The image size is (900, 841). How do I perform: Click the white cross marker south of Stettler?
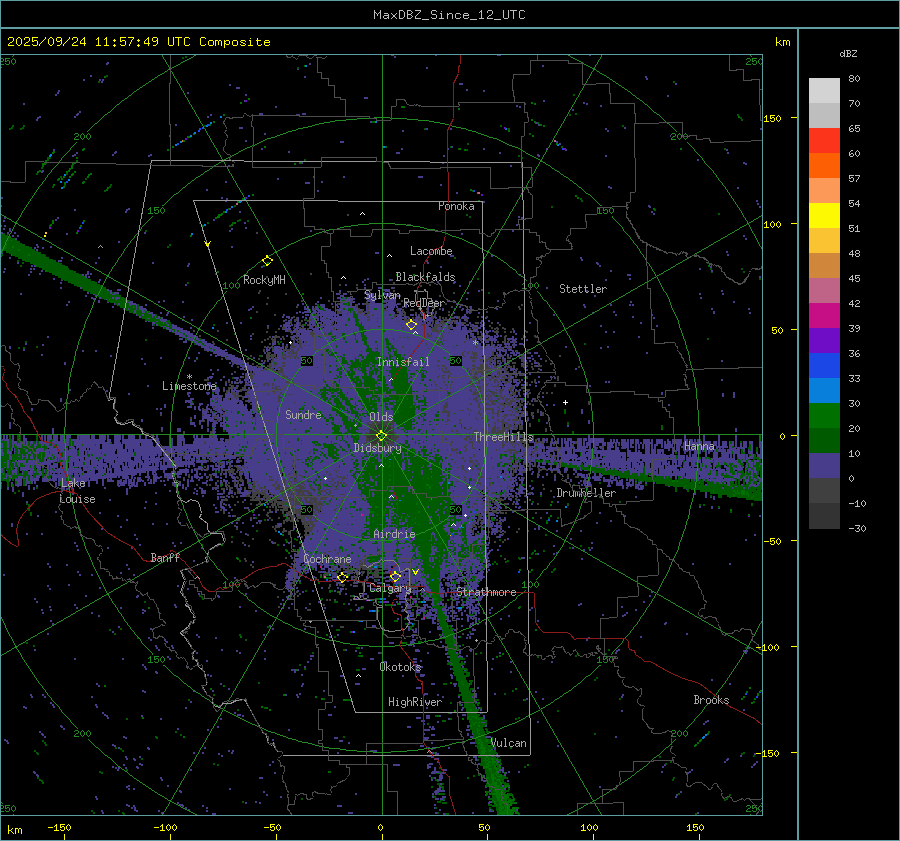coord(565,403)
